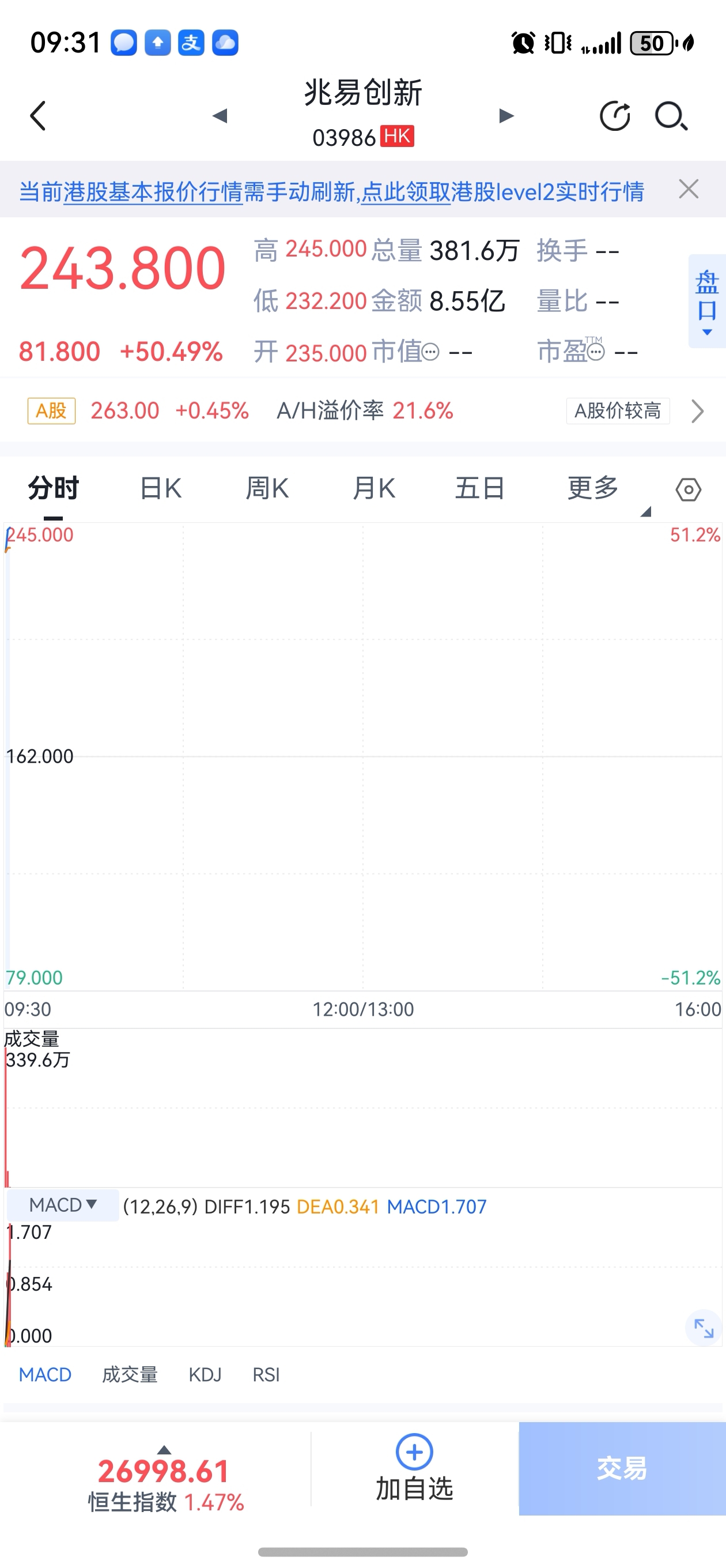Open the level2 real-time quote link
Screen dimensions: 726x1568
coord(502,193)
